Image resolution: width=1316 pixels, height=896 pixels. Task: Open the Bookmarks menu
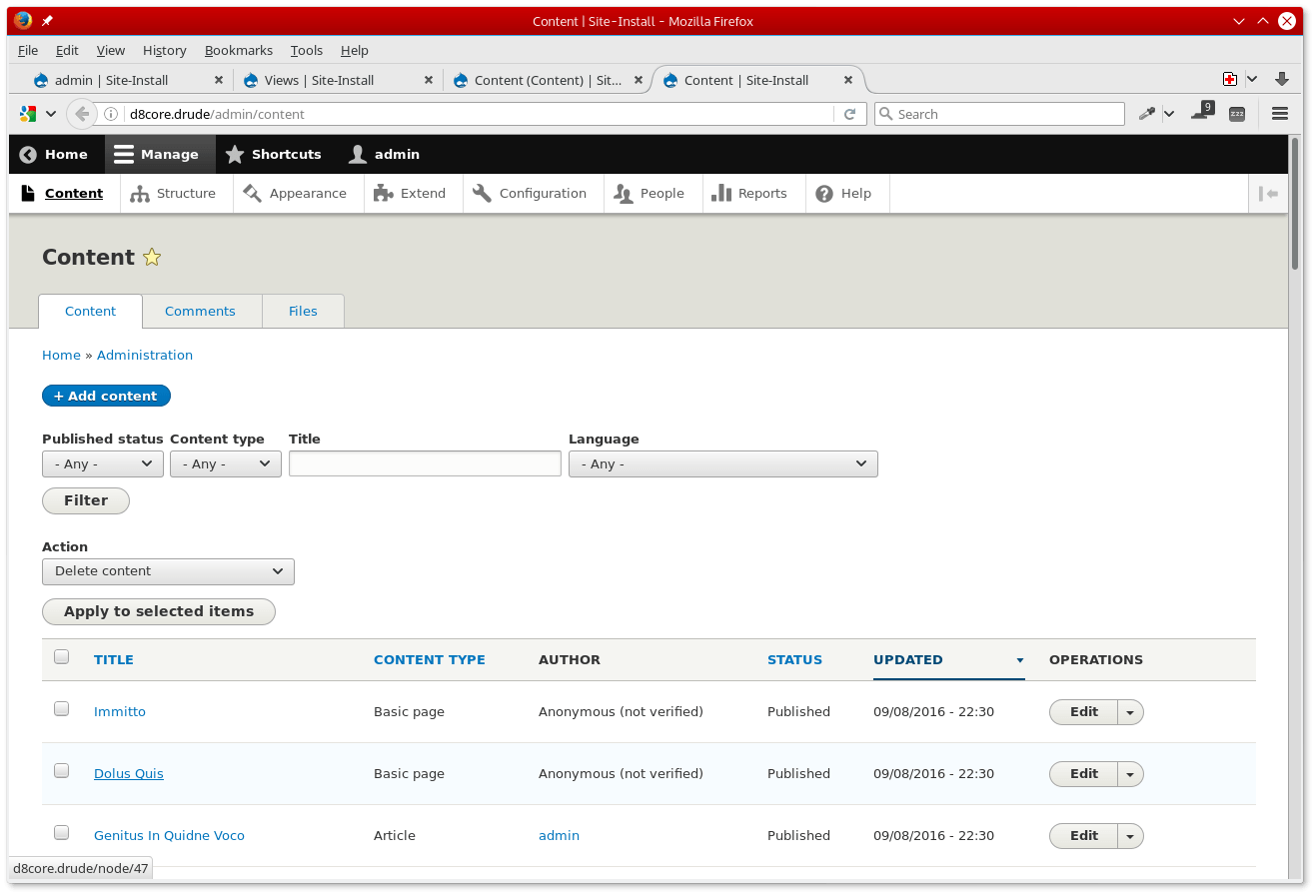239,51
